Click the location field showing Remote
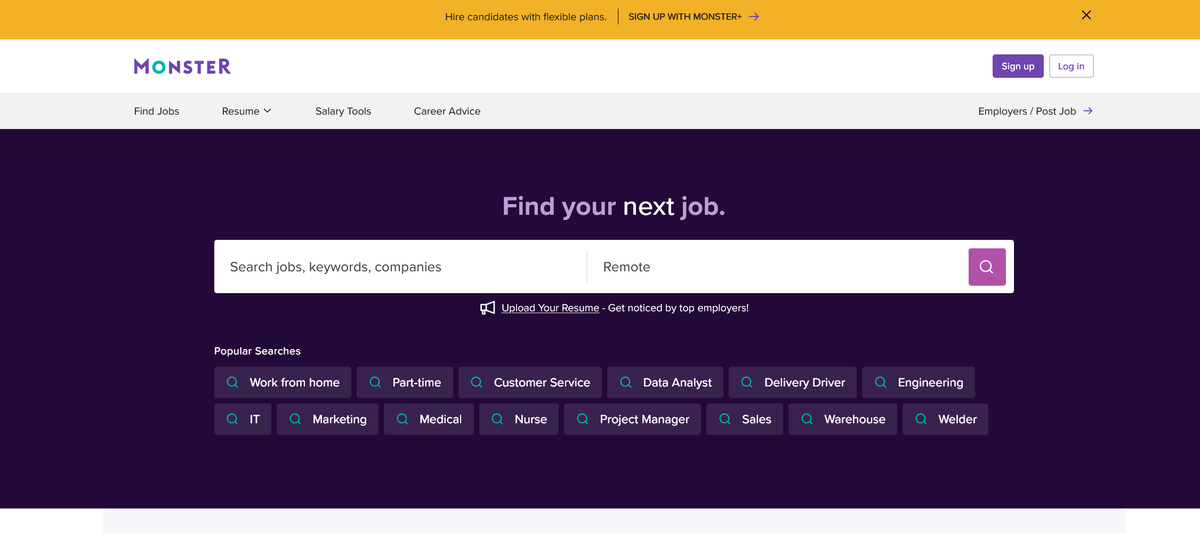This screenshot has width=1200, height=533. [x=778, y=267]
